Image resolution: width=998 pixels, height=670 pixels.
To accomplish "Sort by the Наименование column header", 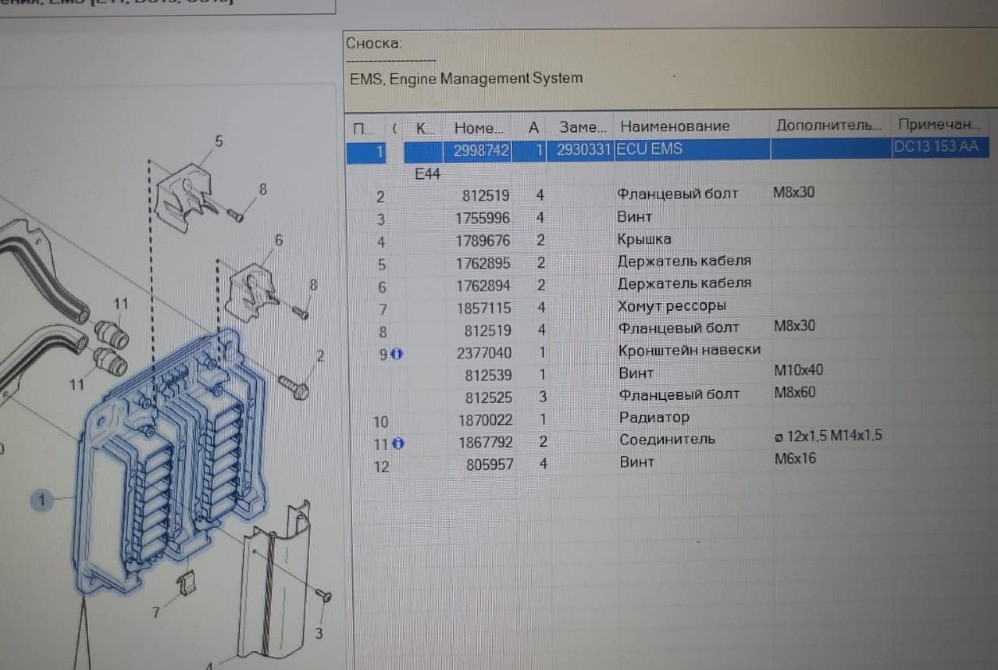I will (675, 126).
